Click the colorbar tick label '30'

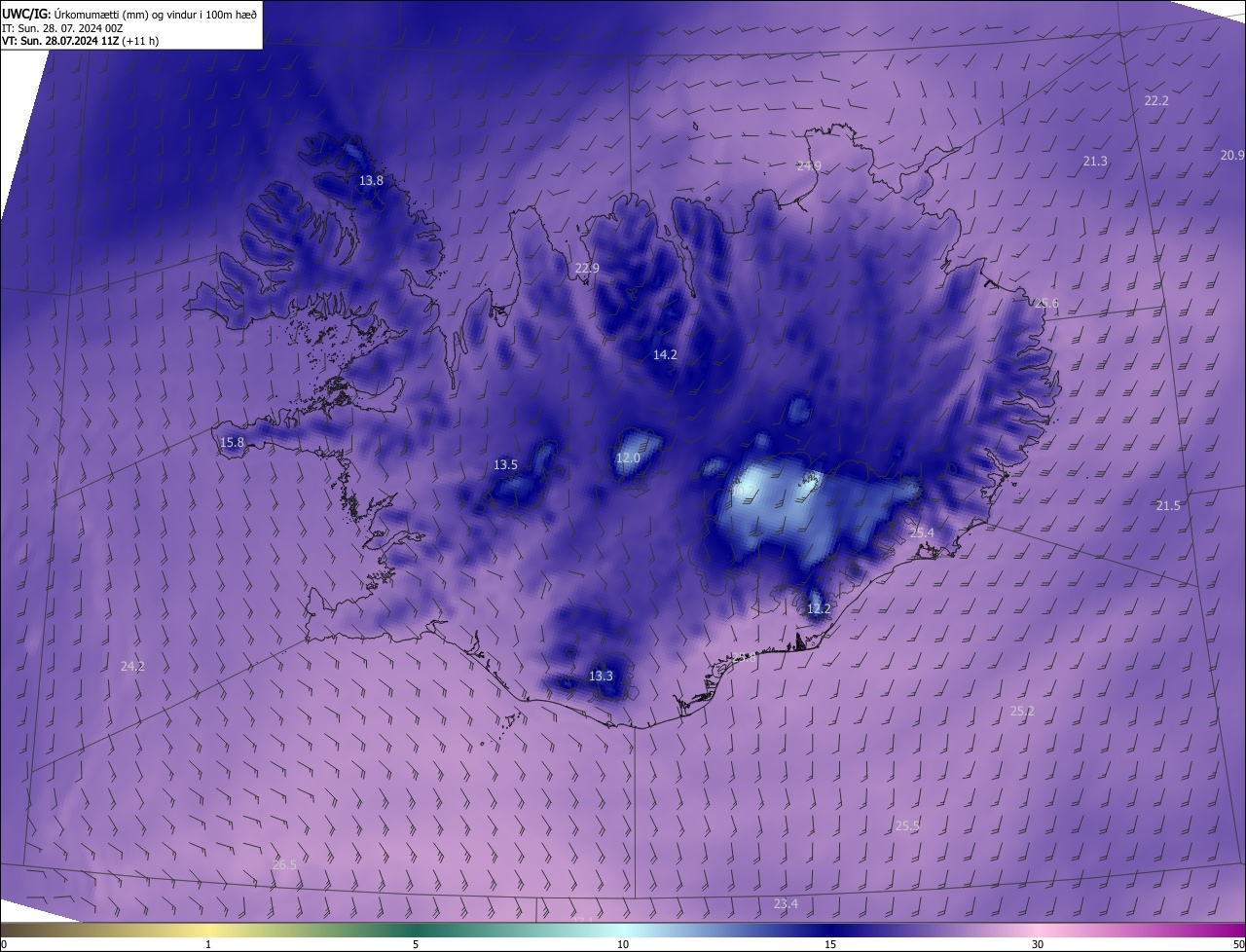[1038, 944]
